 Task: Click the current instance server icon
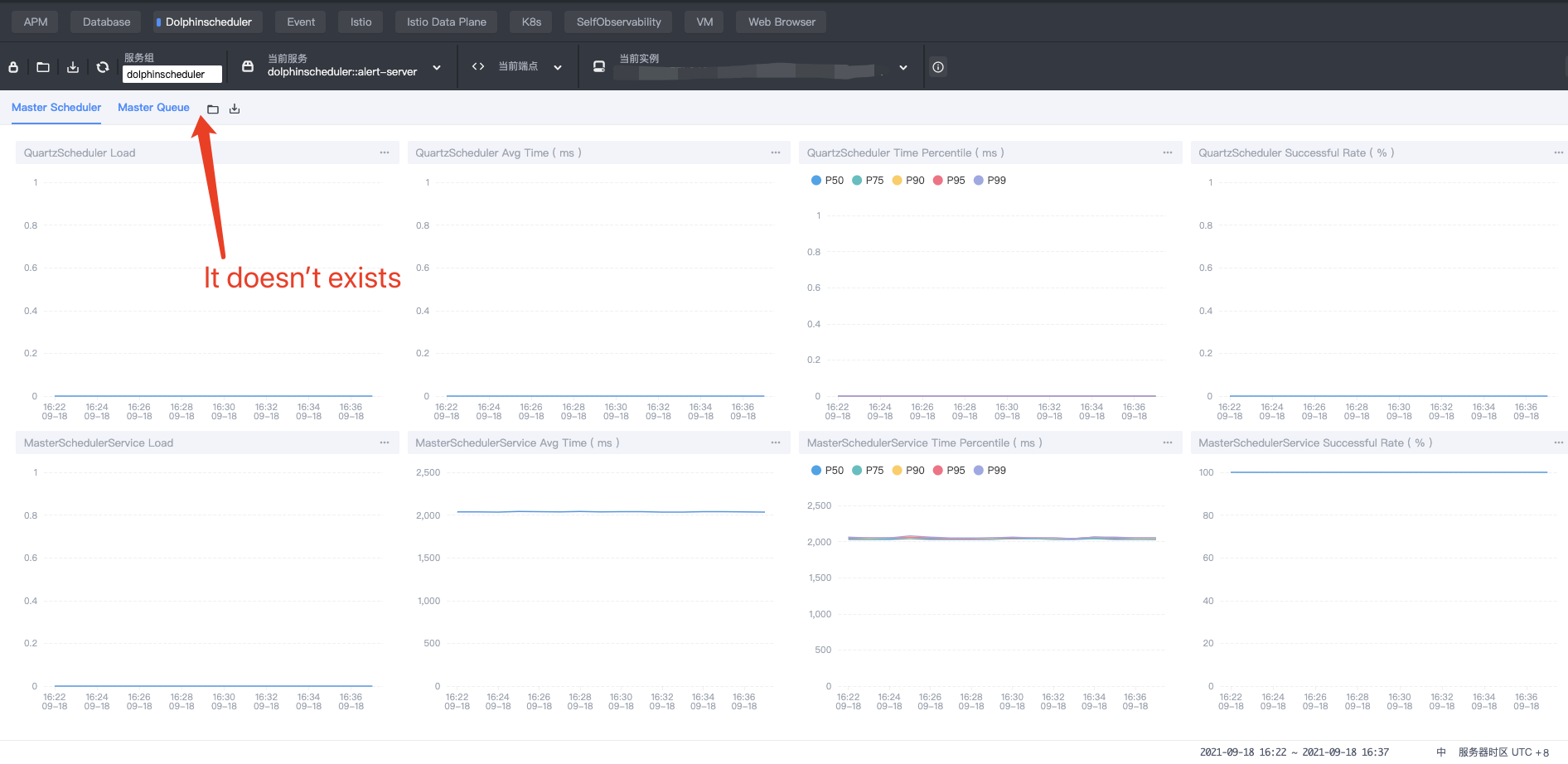coord(599,66)
